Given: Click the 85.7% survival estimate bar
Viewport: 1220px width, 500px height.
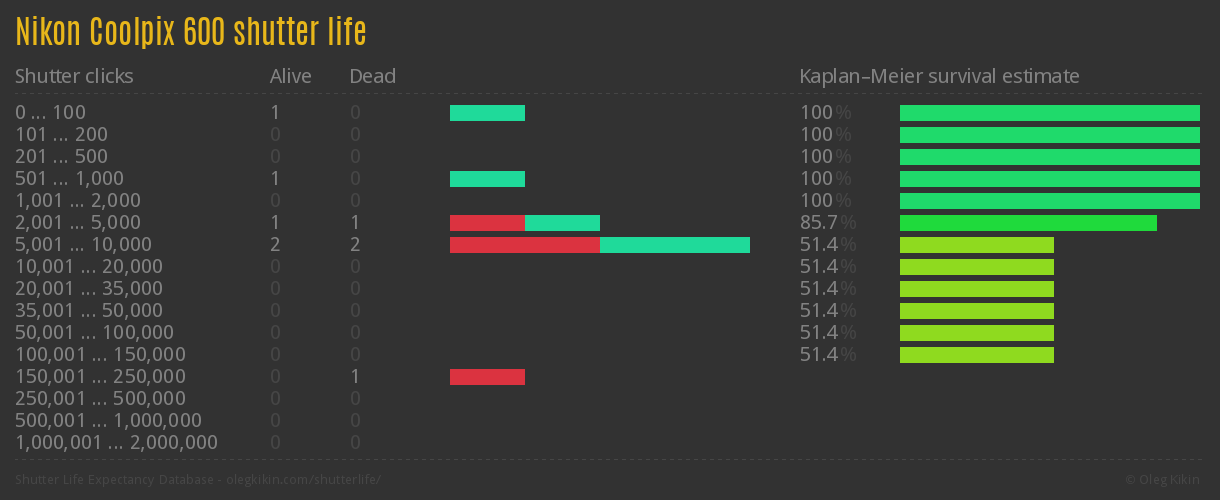Looking at the screenshot, I should tap(1028, 223).
